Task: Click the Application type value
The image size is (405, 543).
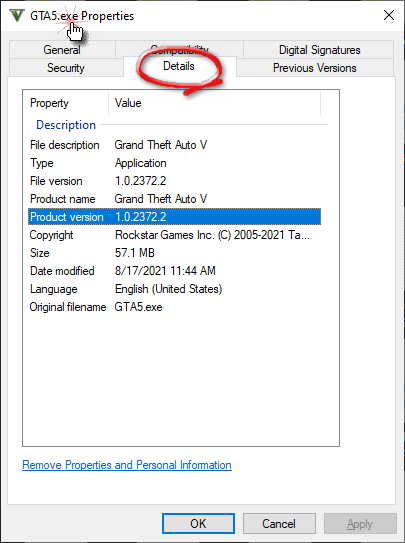Action: point(141,163)
